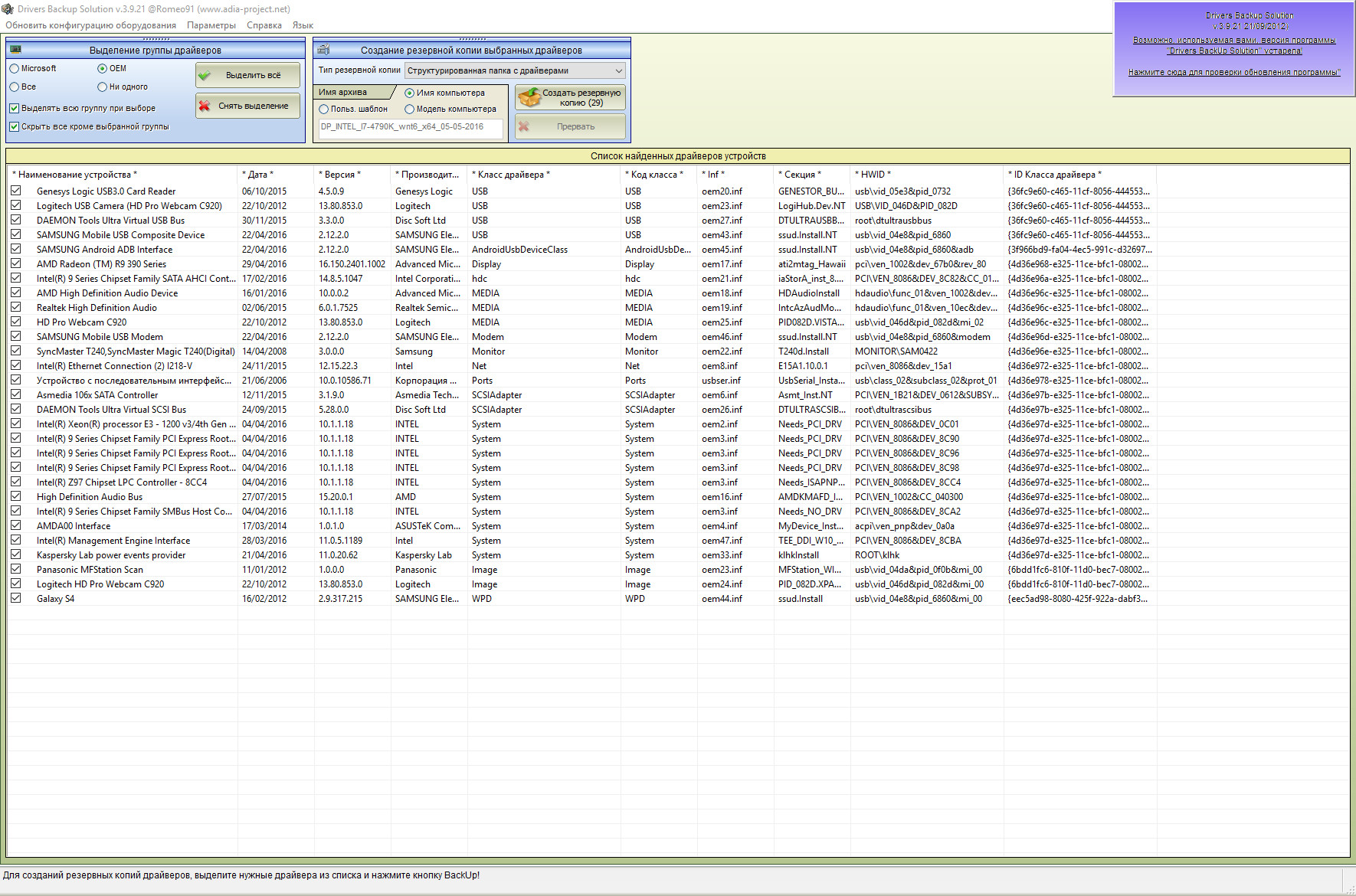Click the red X icon on Снять выделение
Viewport: 1356px width, 896px height.
coord(205,106)
